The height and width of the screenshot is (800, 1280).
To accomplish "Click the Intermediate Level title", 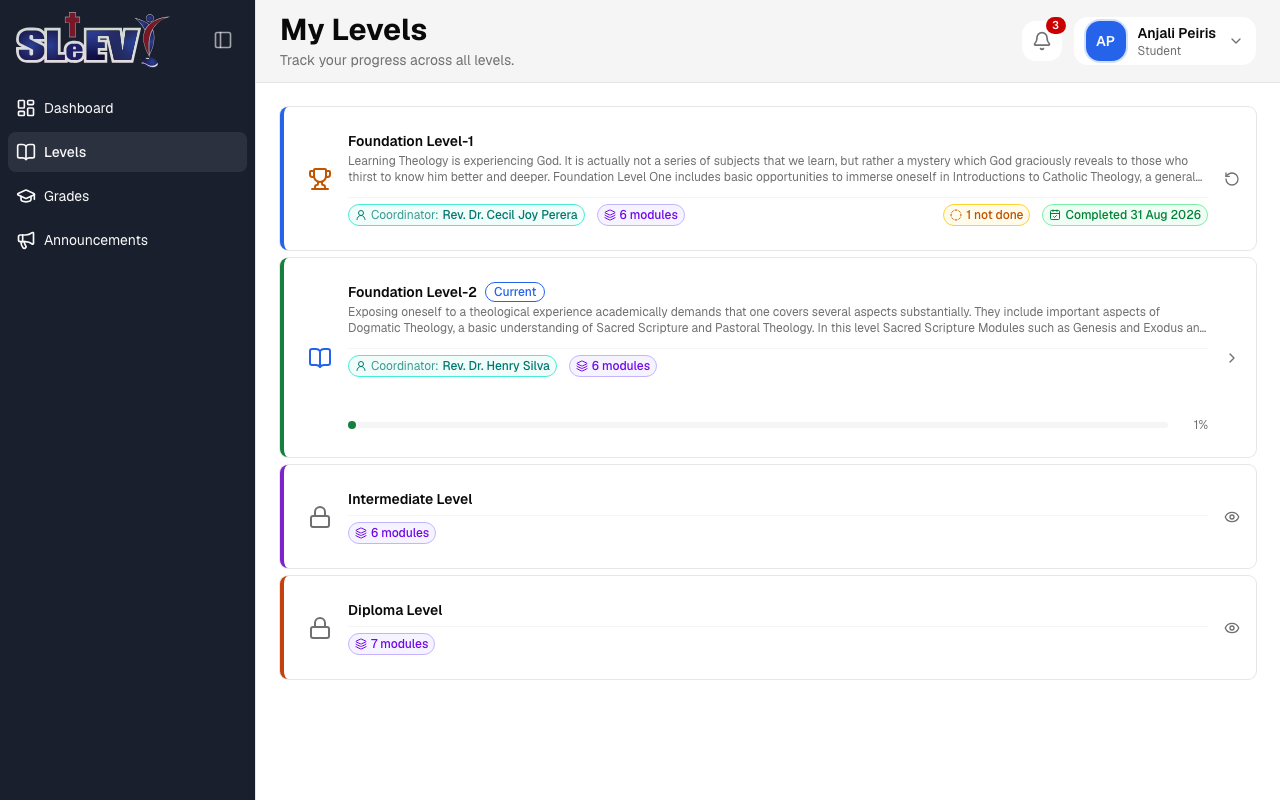I will point(410,499).
